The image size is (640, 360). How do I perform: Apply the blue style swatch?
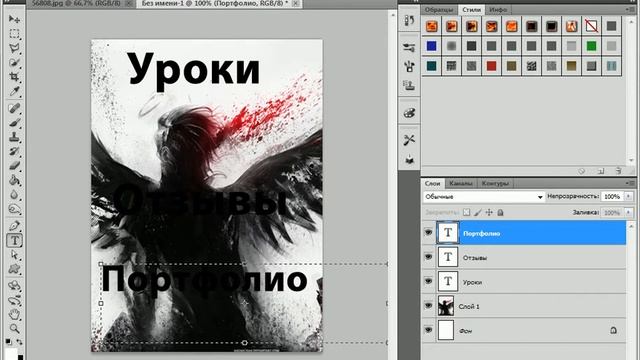tap(431, 46)
